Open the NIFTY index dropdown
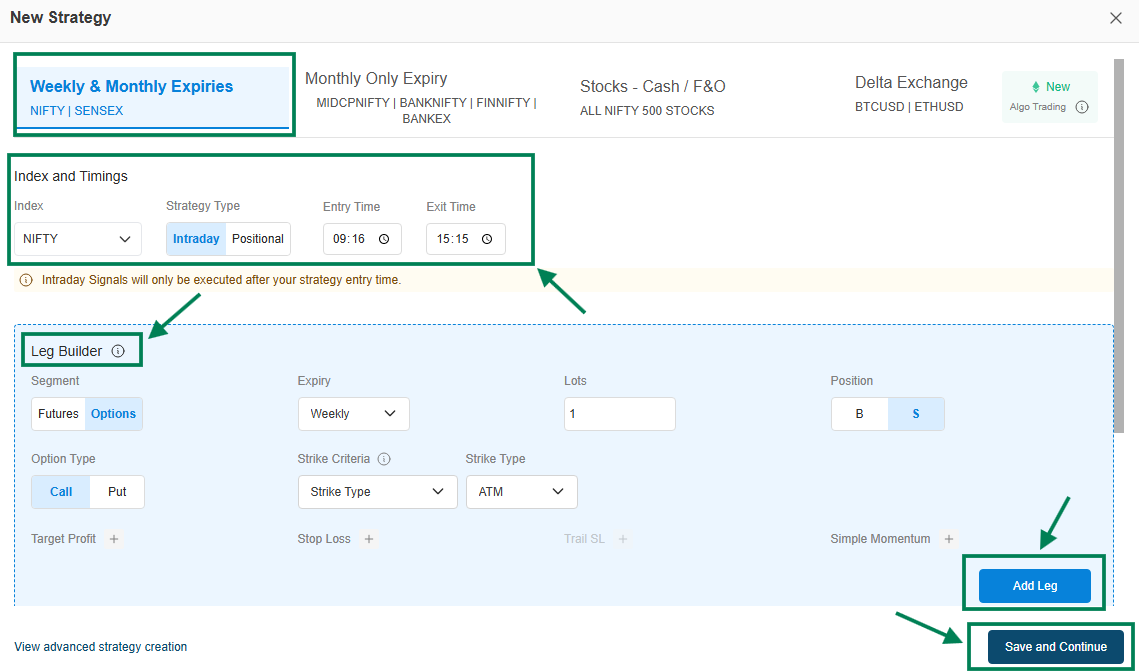 pos(78,239)
